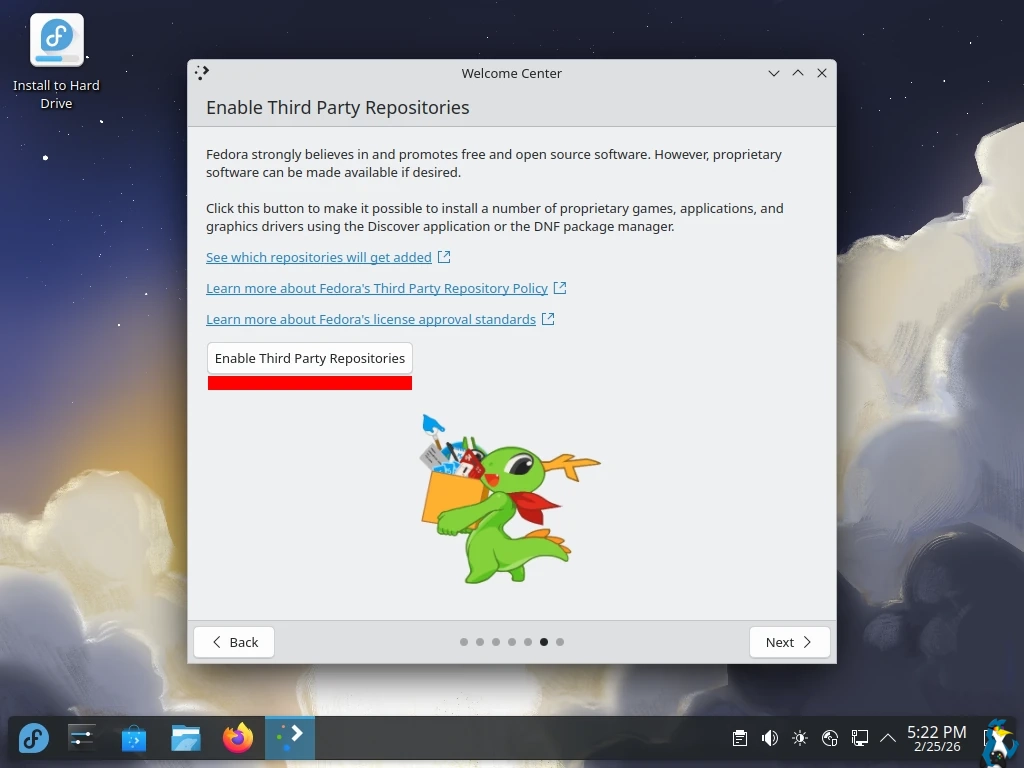The height and width of the screenshot is (768, 1024).
Task: Open Dolphin file manager from taskbar
Action: pyautogui.click(x=186, y=739)
